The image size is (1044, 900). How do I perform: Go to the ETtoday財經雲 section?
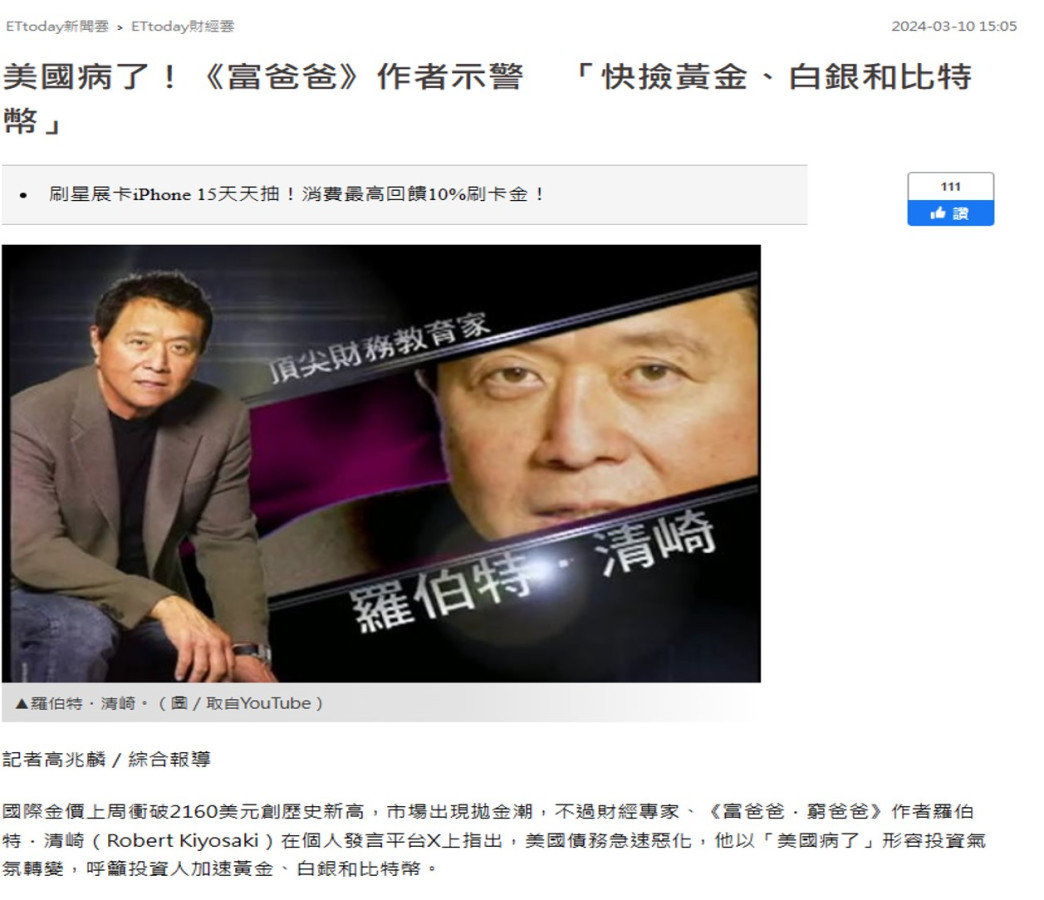pyautogui.click(x=182, y=27)
